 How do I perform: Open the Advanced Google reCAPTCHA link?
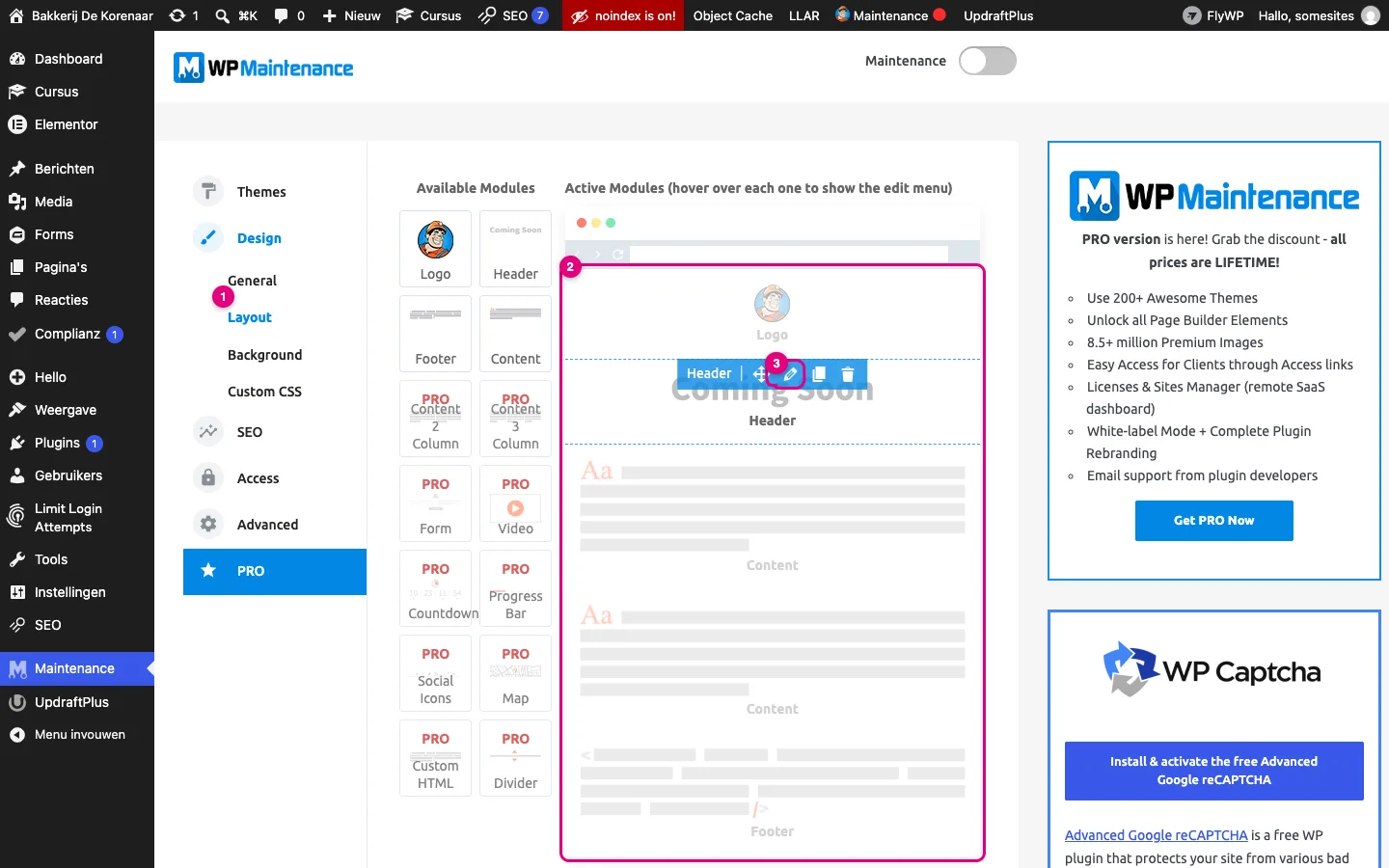tap(1156, 835)
